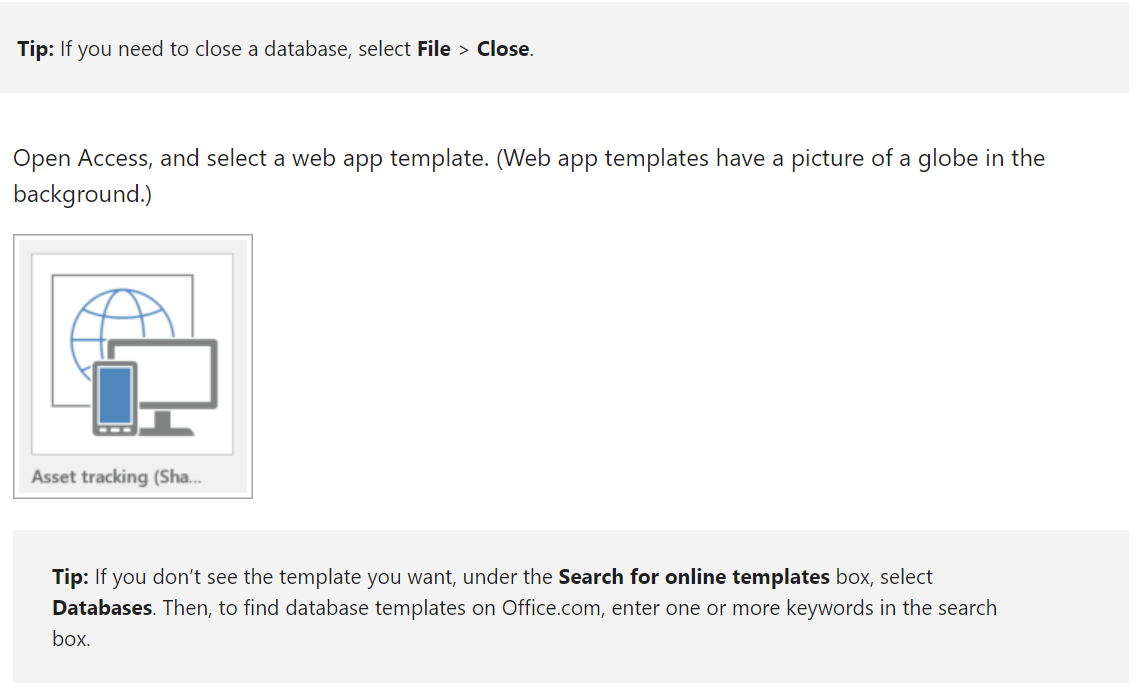Screen dimensions: 1144x688
Task: Click the bold word Close in the top tip
Action: tap(503, 49)
